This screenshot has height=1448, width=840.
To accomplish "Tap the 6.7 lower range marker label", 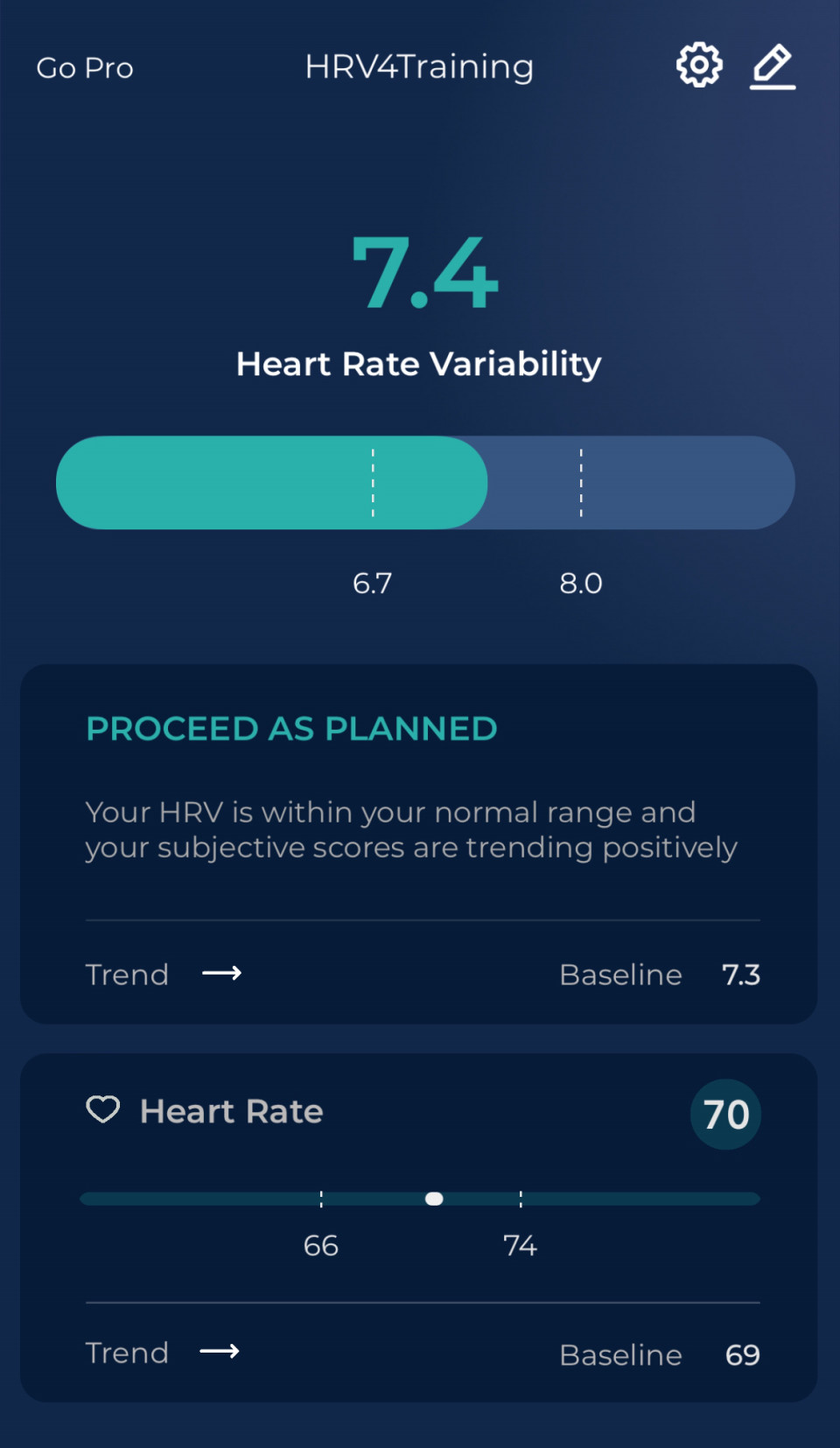I will 372,583.
